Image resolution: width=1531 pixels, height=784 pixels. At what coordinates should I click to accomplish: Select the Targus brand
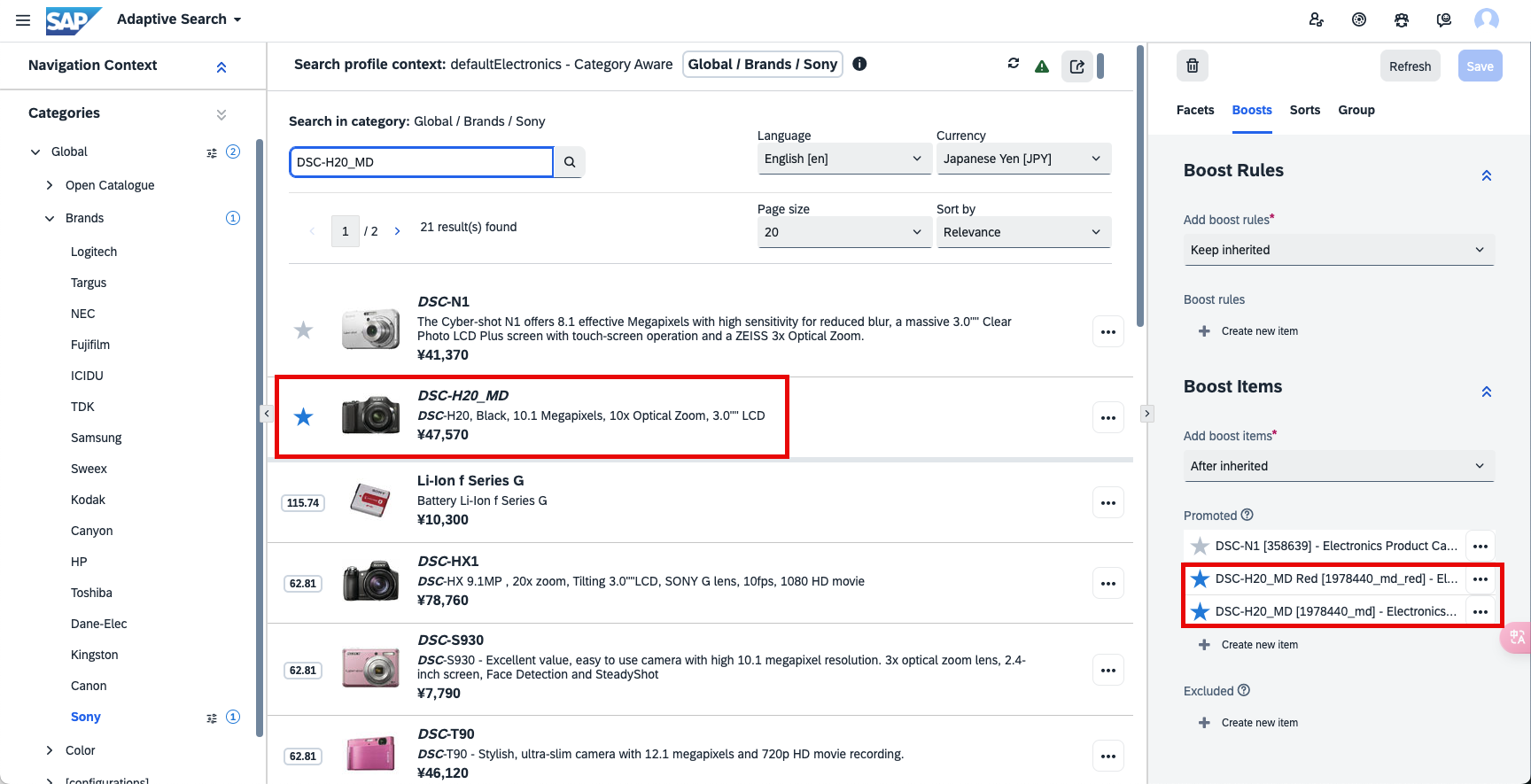tap(89, 283)
